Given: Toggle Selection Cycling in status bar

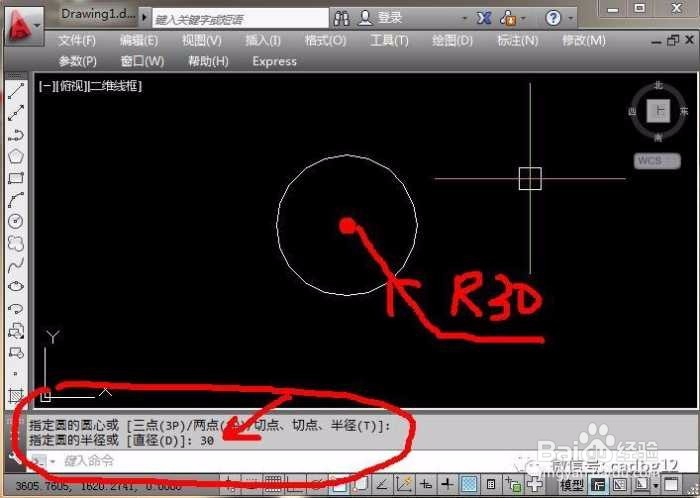Looking at the screenshot, I should click(512, 484).
